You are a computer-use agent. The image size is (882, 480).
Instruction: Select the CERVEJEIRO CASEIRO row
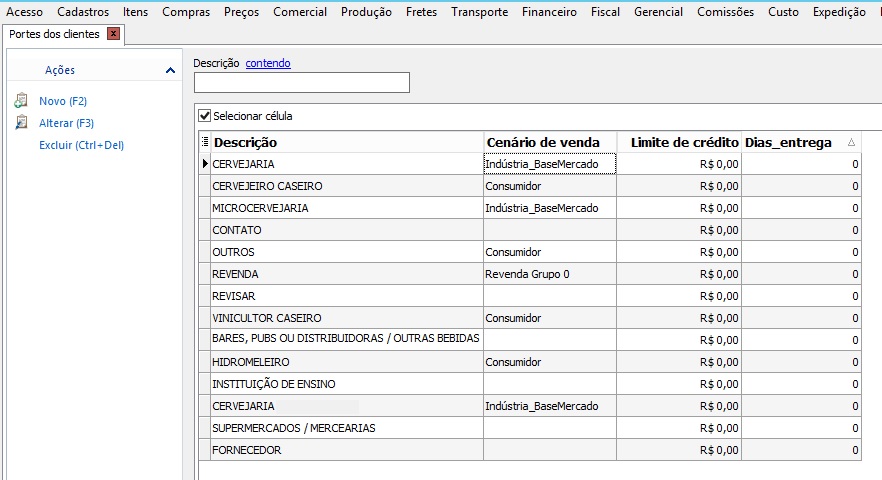click(x=530, y=186)
